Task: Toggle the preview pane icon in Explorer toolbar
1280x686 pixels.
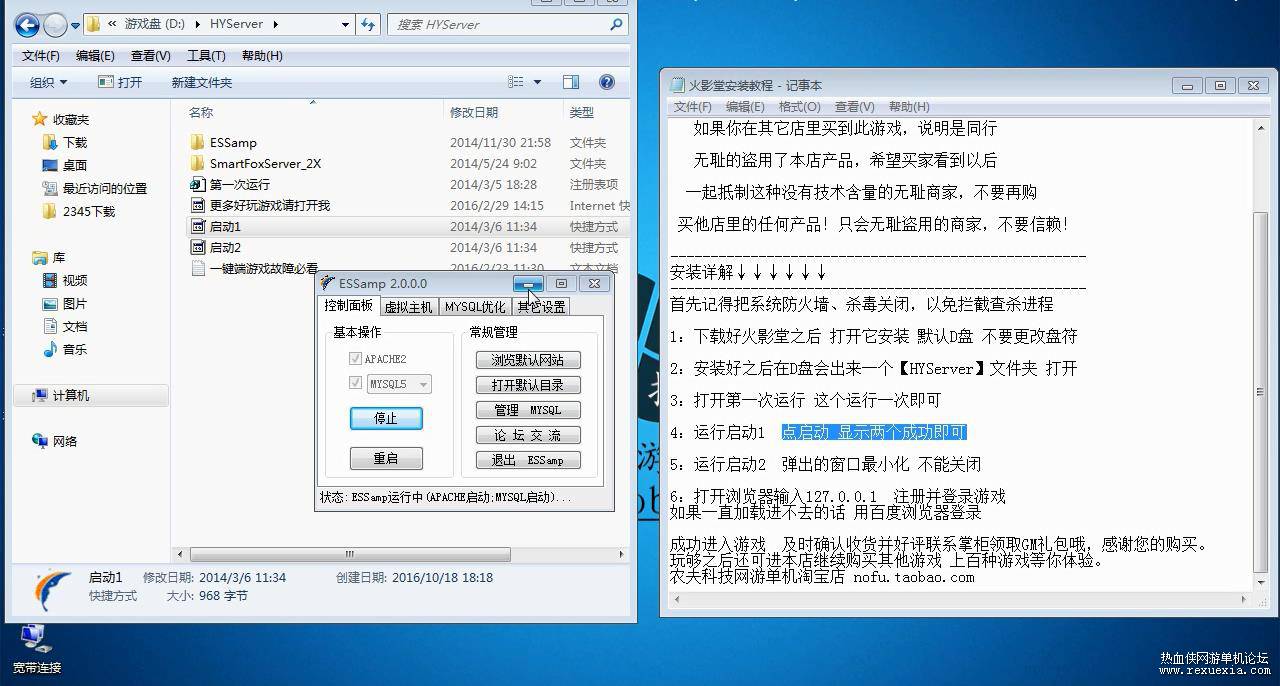Action: click(x=571, y=82)
